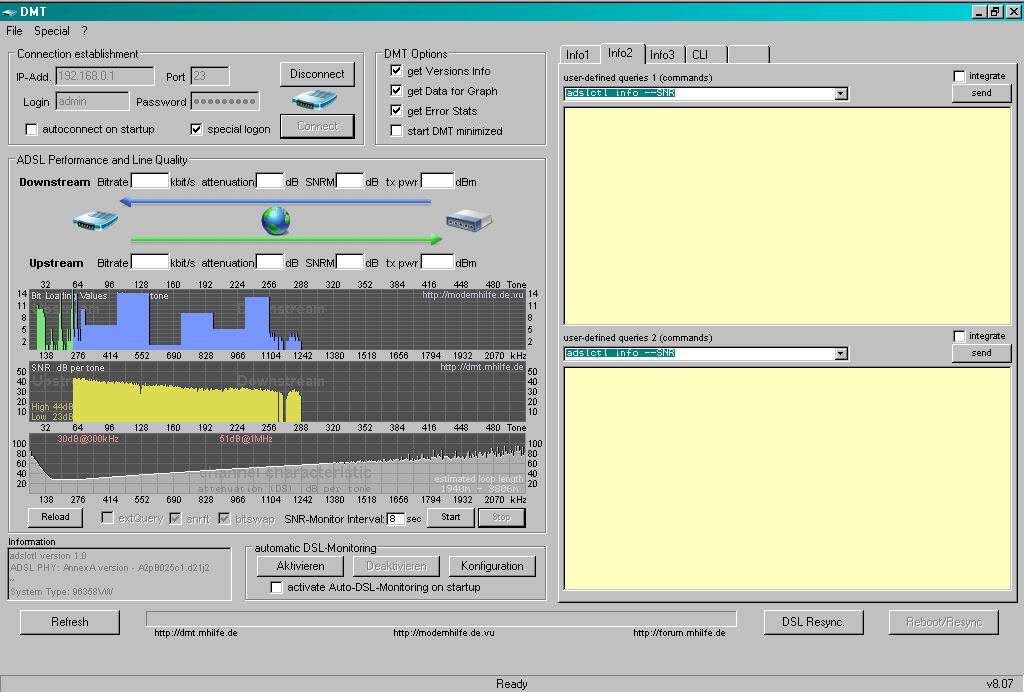Check integrate box for user-defined queries 1
This screenshot has height=693, width=1024.
[959, 76]
